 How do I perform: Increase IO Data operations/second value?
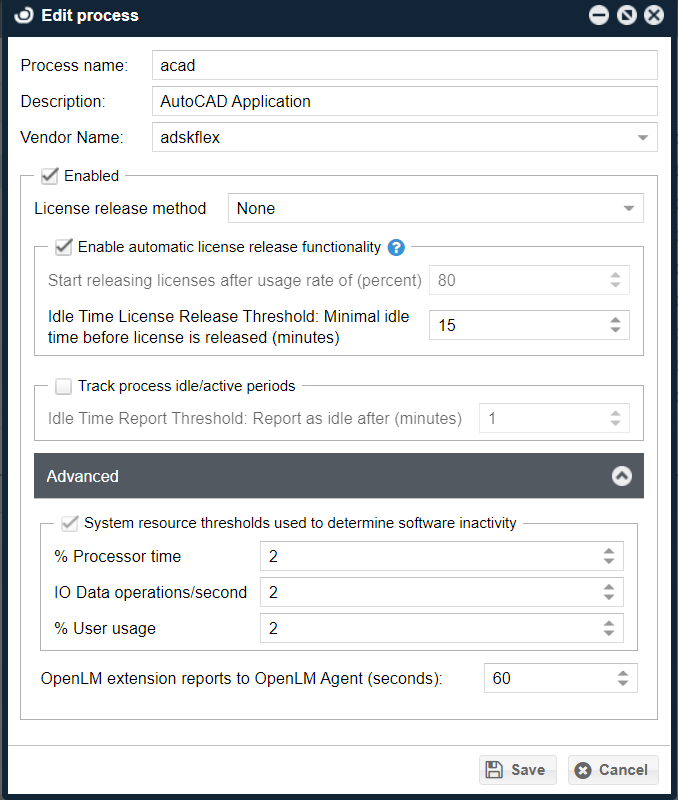pyautogui.click(x=609, y=587)
